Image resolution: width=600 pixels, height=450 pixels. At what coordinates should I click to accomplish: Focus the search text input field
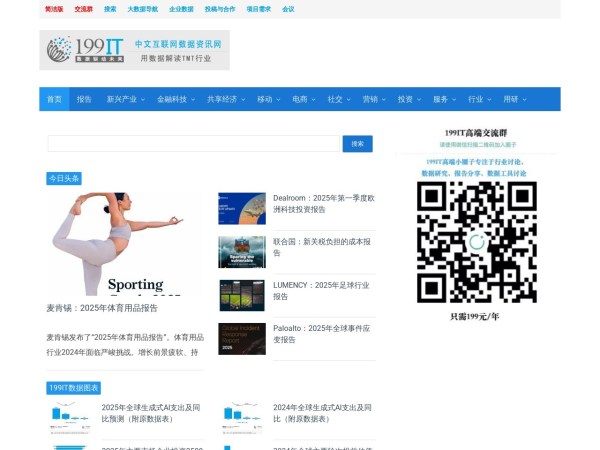click(x=193, y=144)
